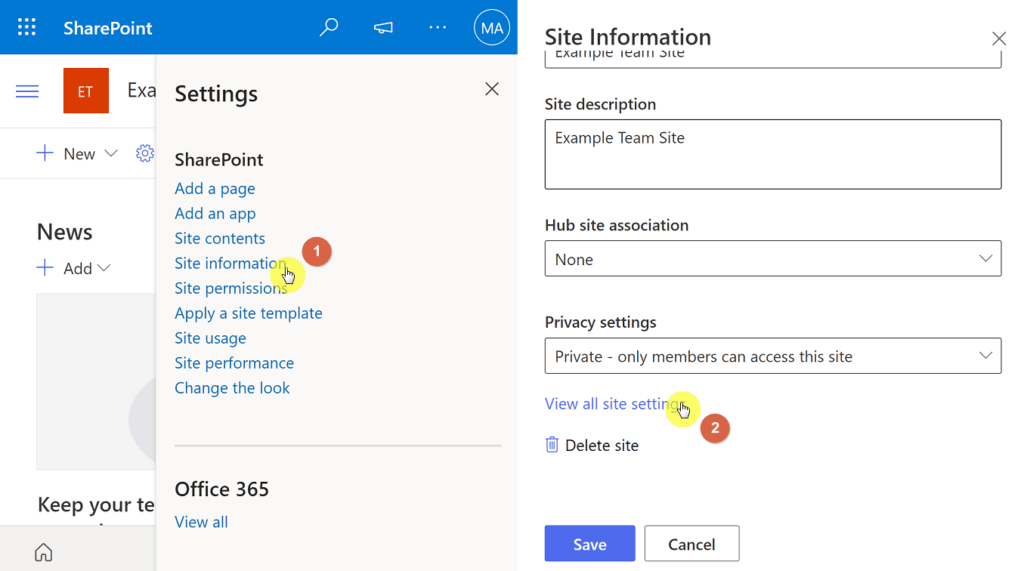Select Add a page link
This screenshot has height=571, width=1024.
[215, 189]
